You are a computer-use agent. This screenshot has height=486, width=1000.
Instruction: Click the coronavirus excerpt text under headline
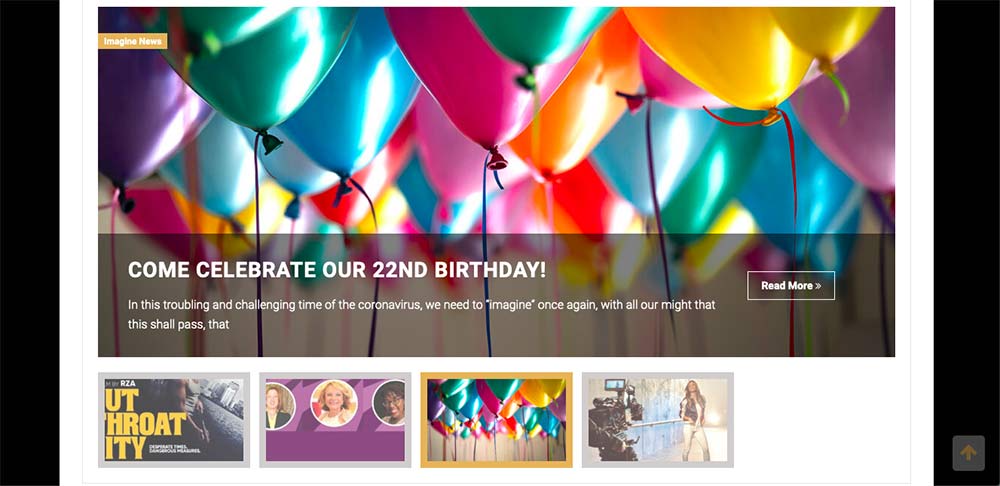pos(422,314)
